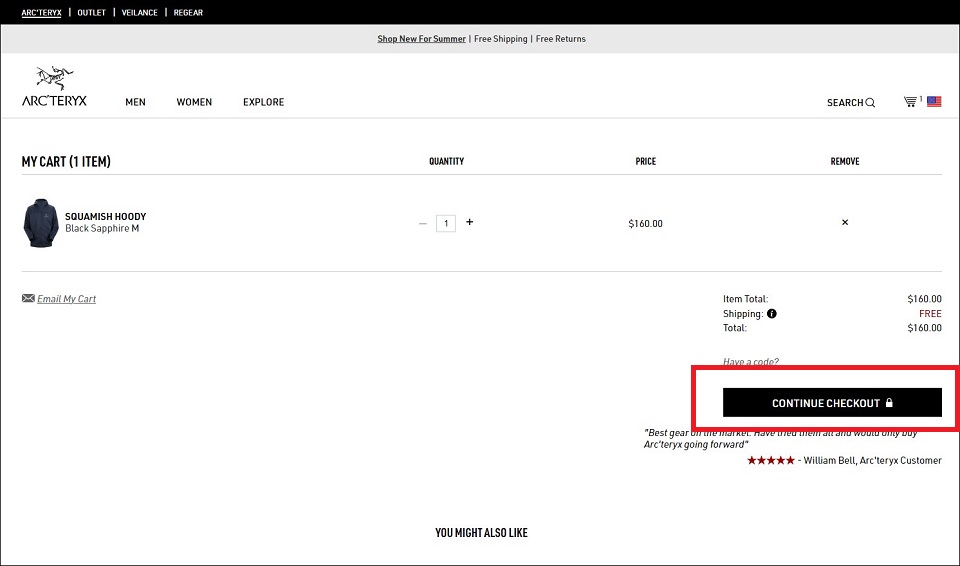
Task: Click the "Item Total:" label
Action: [745, 299]
